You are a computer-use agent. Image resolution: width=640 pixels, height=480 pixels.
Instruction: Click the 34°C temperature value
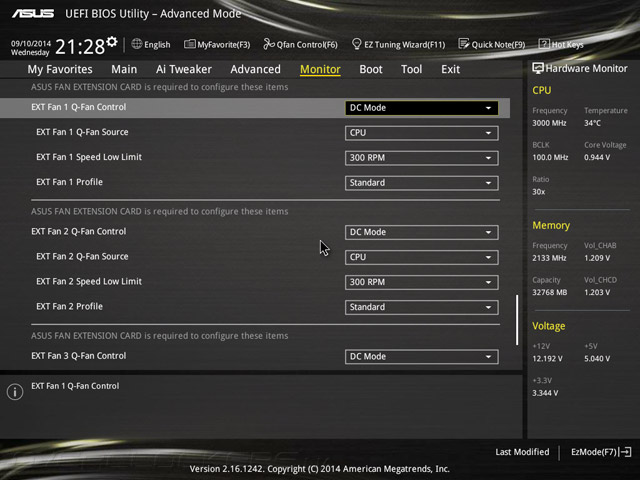[x=592, y=123]
